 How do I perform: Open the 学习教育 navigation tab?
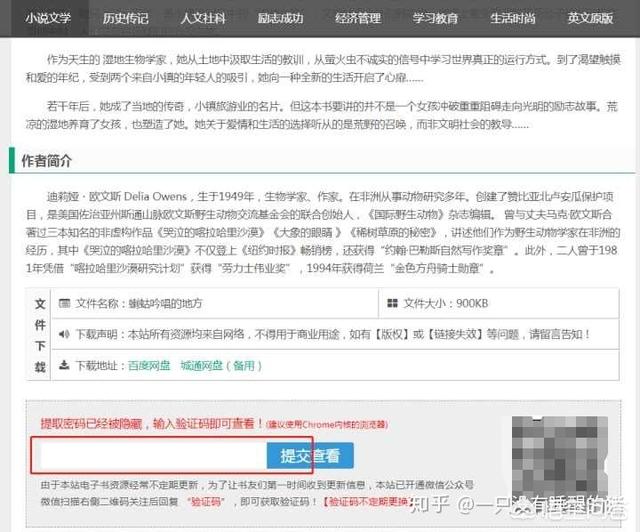click(435, 18)
